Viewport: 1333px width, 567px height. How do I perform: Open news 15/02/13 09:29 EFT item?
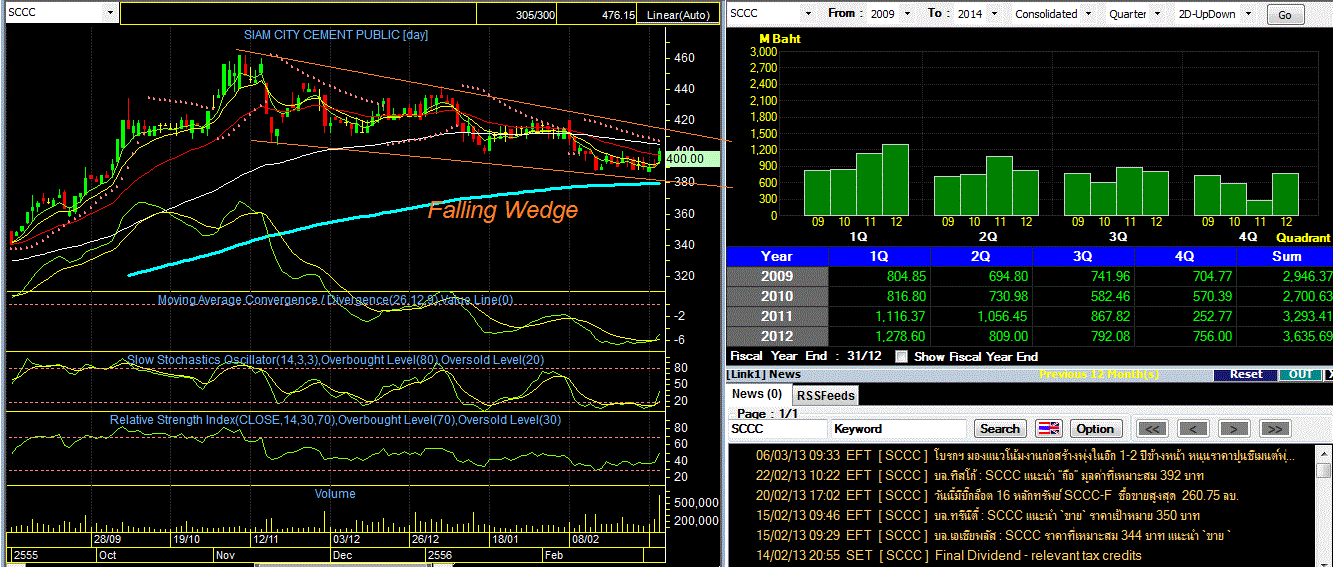tap(991, 535)
